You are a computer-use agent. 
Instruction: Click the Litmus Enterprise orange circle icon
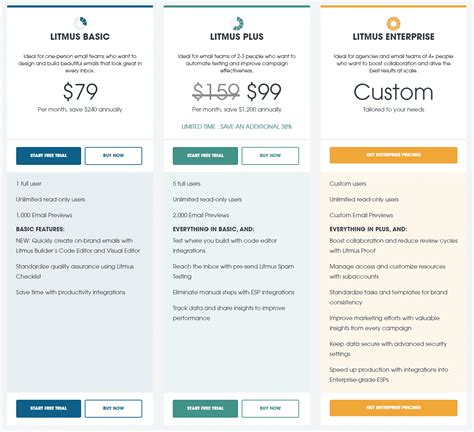coord(393,23)
